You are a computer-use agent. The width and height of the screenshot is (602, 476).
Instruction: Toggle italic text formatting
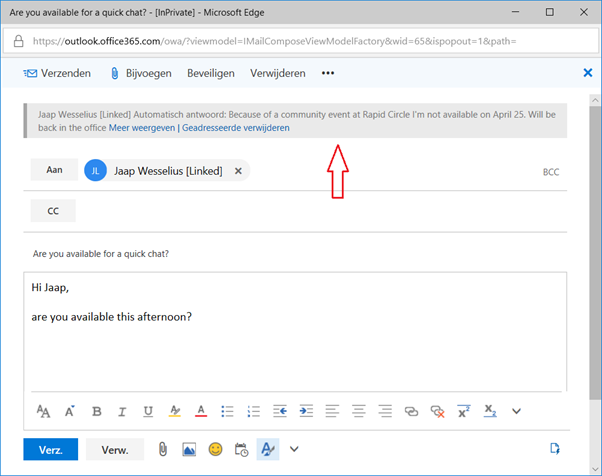pyautogui.click(x=122, y=411)
